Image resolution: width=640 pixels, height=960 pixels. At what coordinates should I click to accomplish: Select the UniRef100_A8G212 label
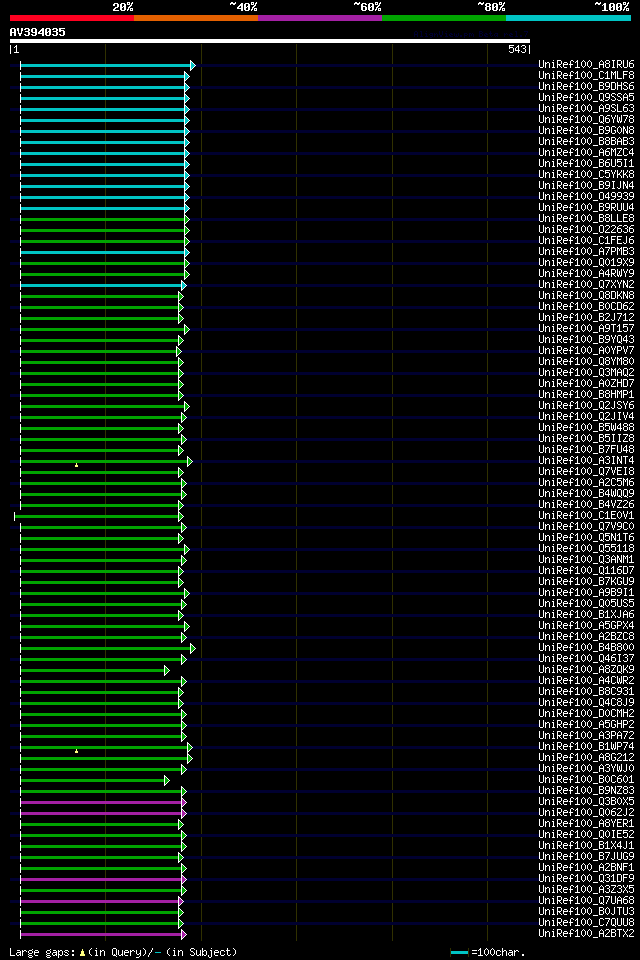pyautogui.click(x=586, y=758)
